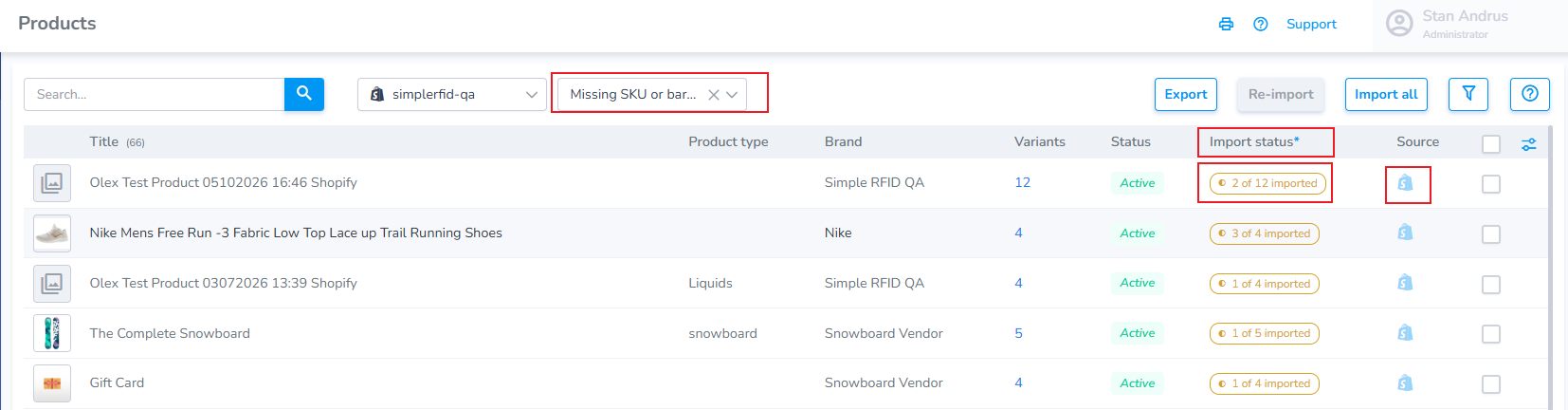The image size is (1568, 410).
Task: Click Gift Card's 4 variants link
Action: [x=1018, y=382]
